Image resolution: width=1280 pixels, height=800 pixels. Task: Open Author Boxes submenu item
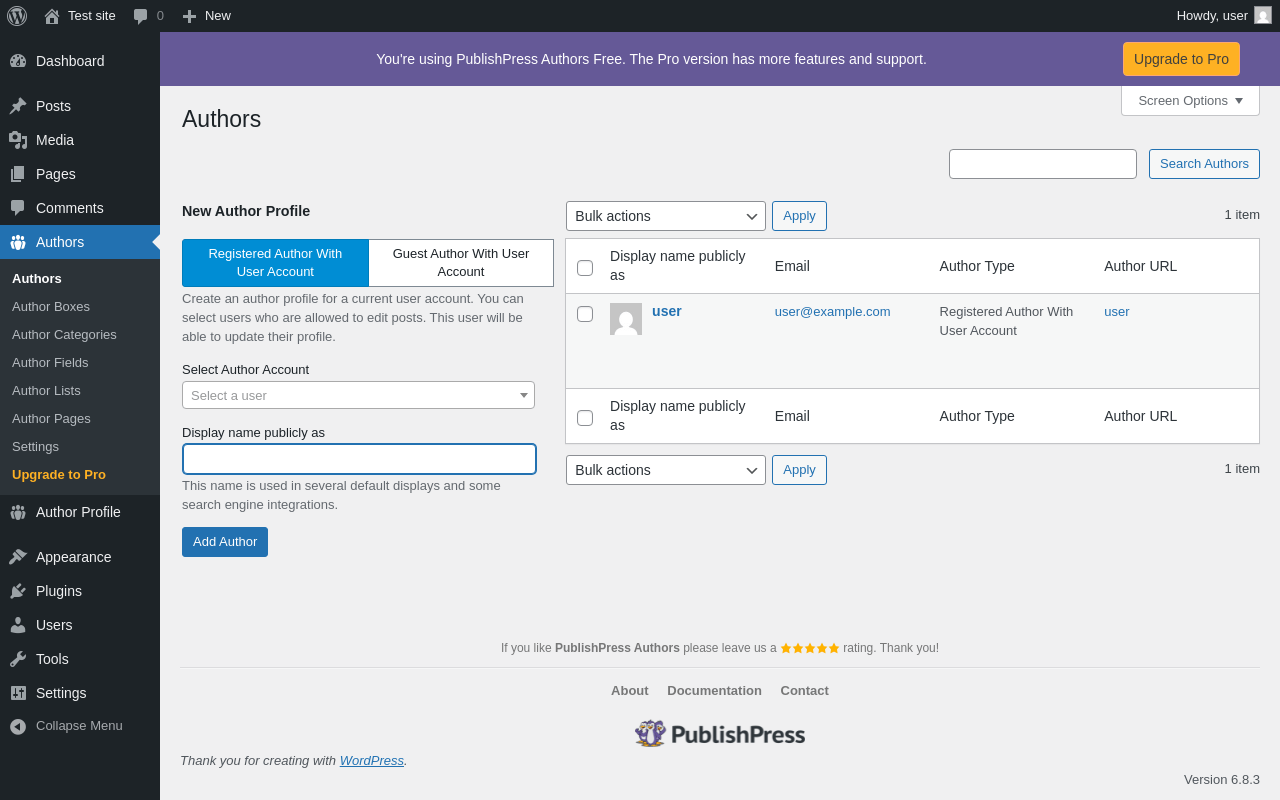pyautogui.click(x=51, y=306)
